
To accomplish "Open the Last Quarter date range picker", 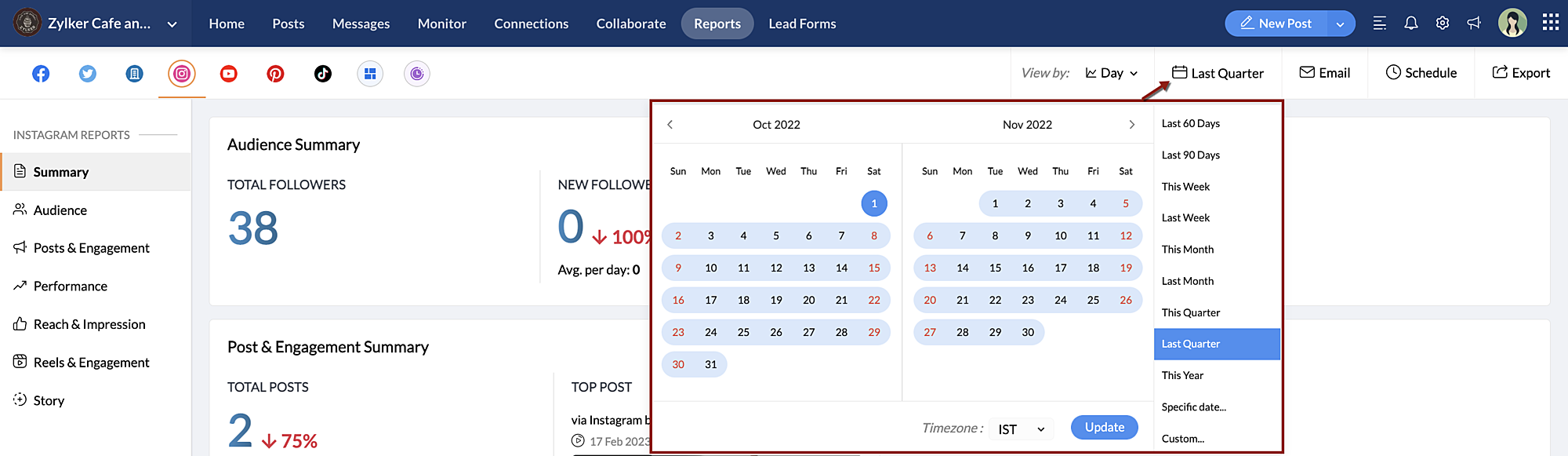I will pyautogui.click(x=1218, y=73).
